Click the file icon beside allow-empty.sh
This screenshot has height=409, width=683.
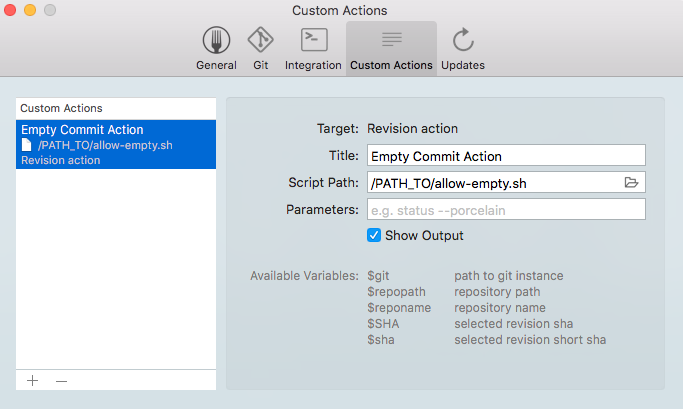(27, 145)
